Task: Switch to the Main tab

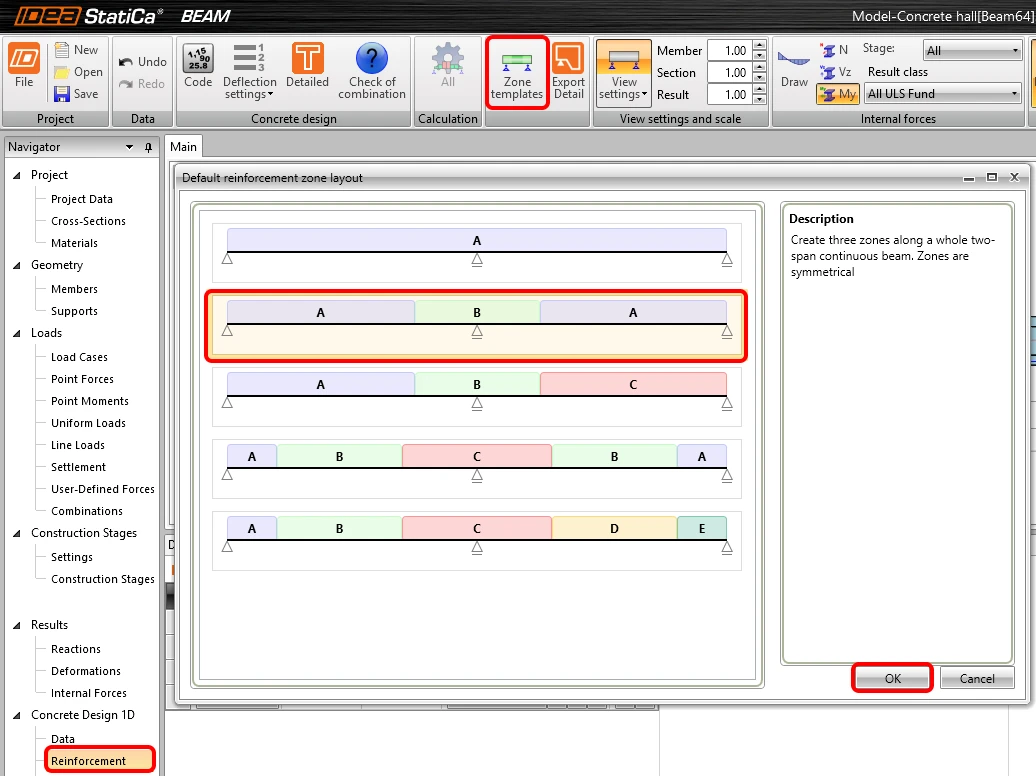Action: pyautogui.click(x=183, y=147)
